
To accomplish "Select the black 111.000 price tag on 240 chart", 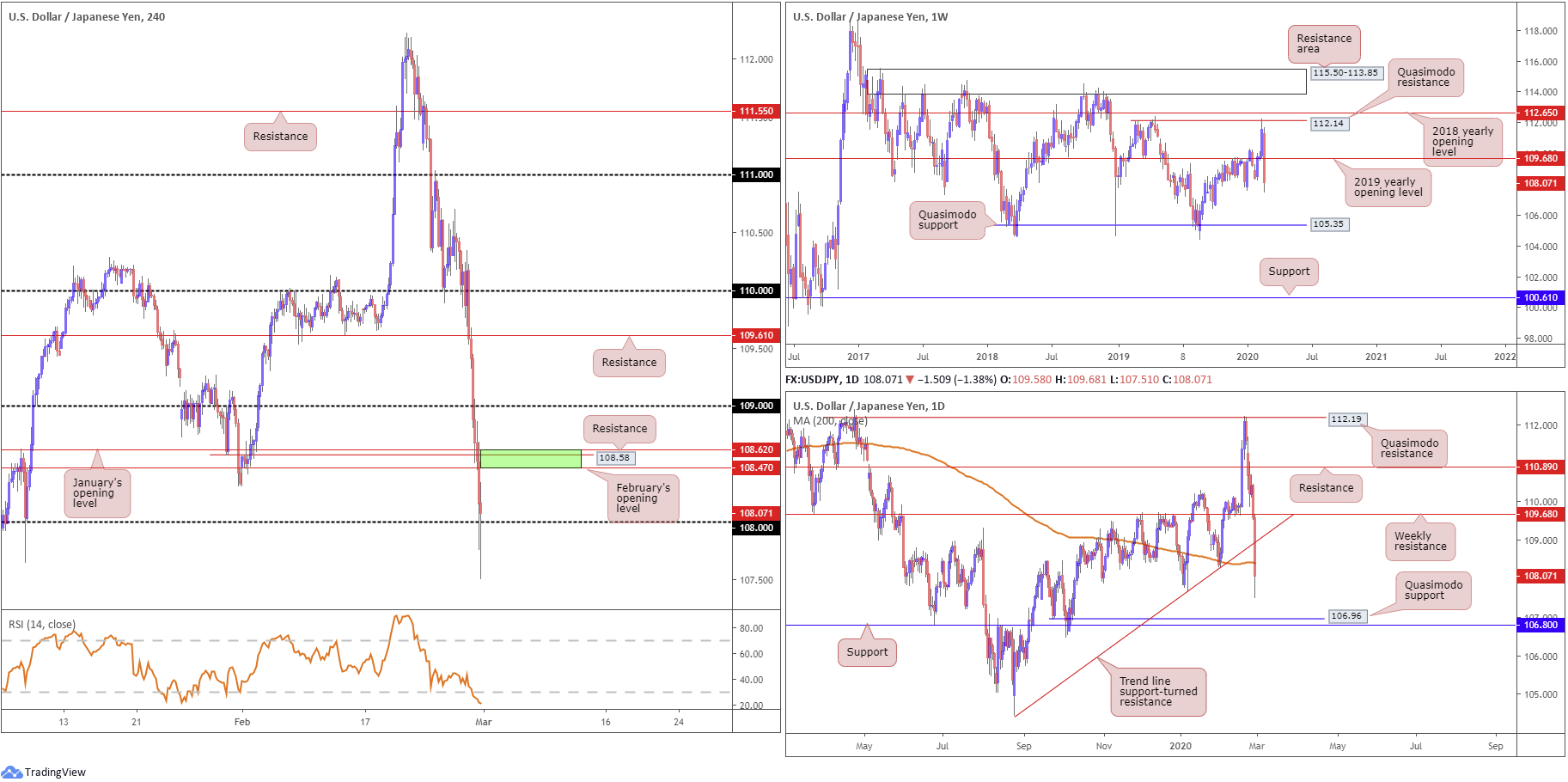I will [x=756, y=174].
